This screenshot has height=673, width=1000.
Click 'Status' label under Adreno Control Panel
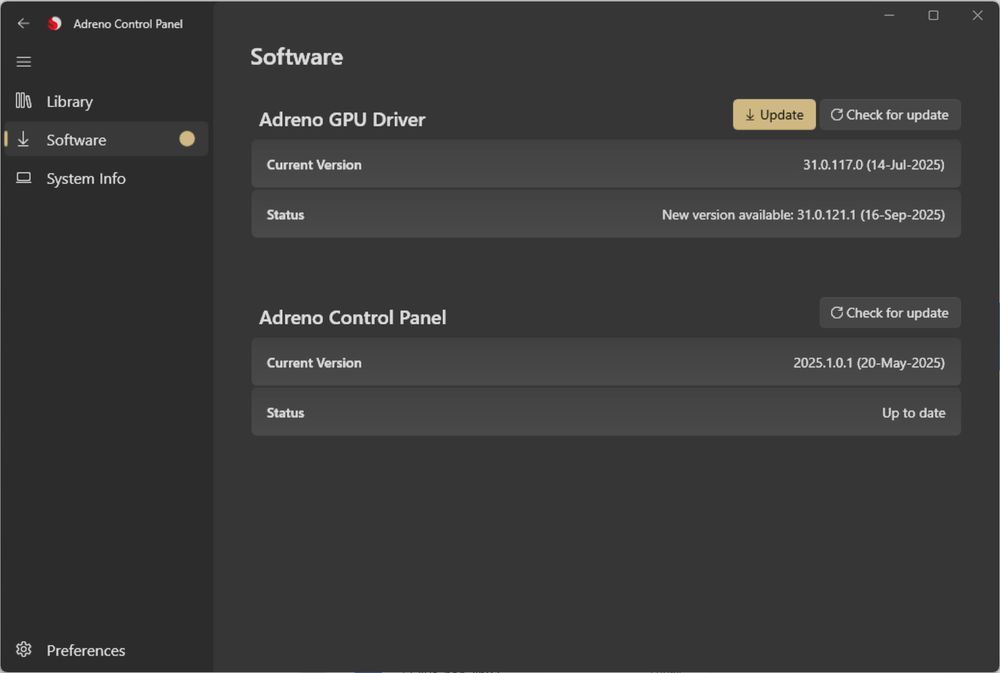coord(285,413)
